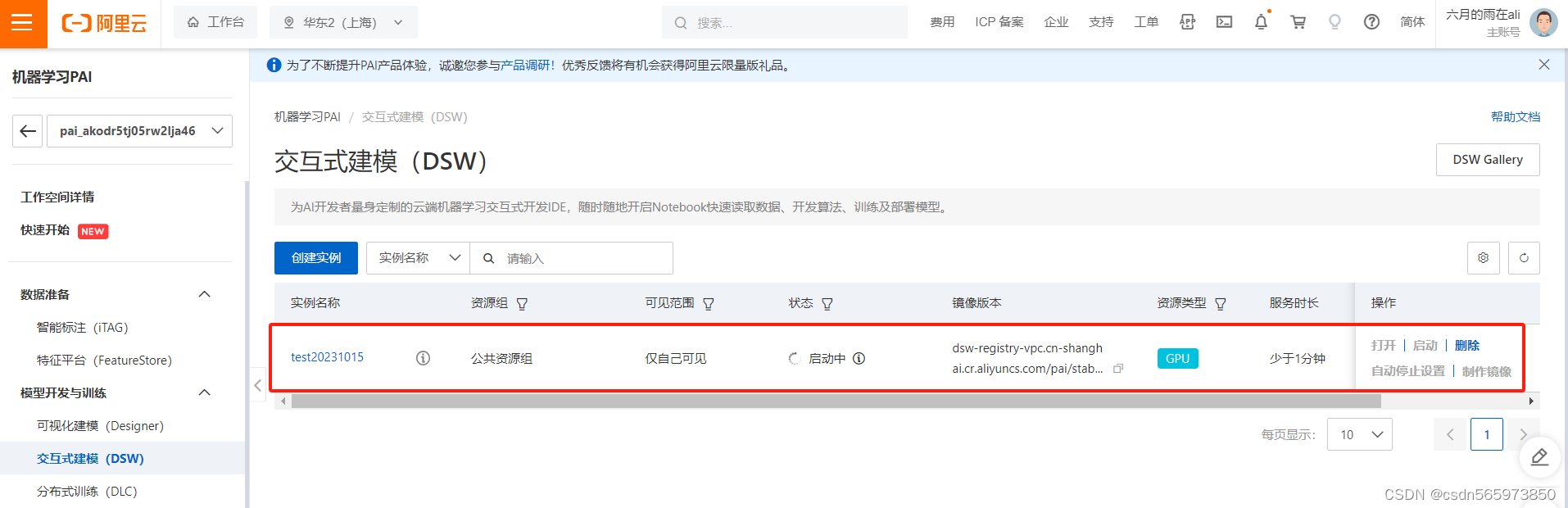Copy the image version address
This screenshot has height=508, width=1568.
coord(1118,369)
